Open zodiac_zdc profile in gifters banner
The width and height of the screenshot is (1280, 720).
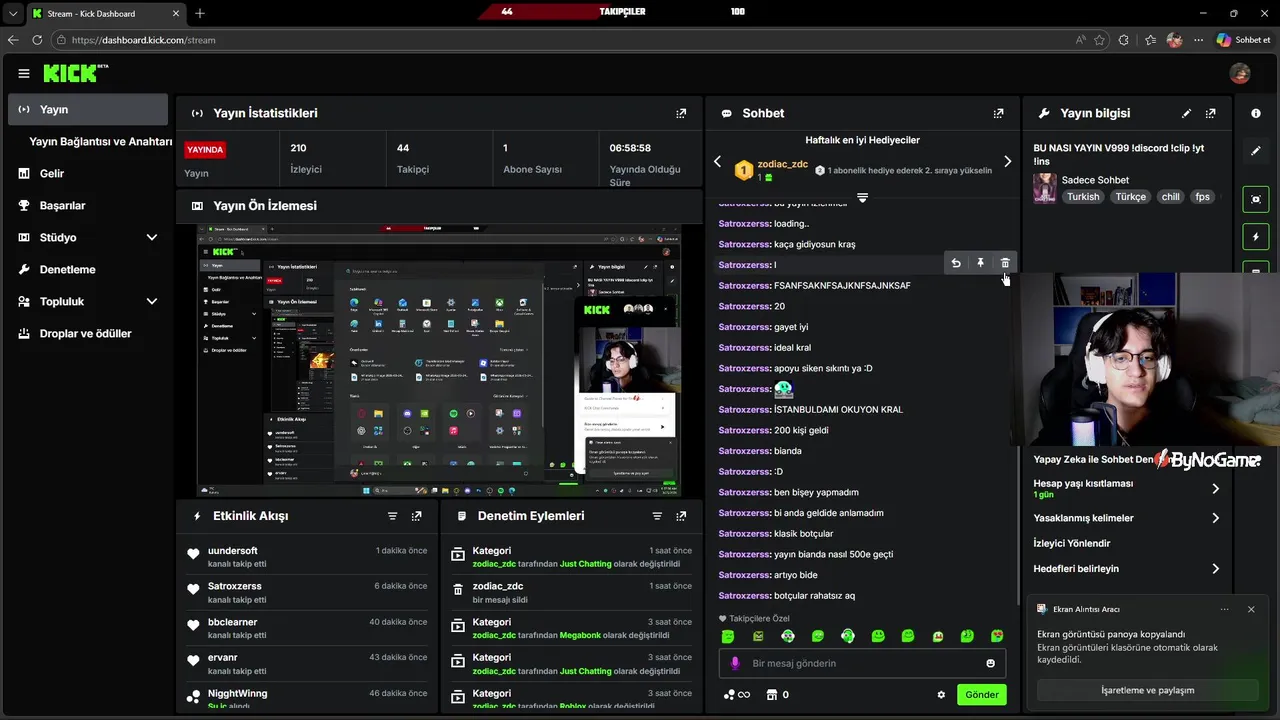(x=783, y=164)
